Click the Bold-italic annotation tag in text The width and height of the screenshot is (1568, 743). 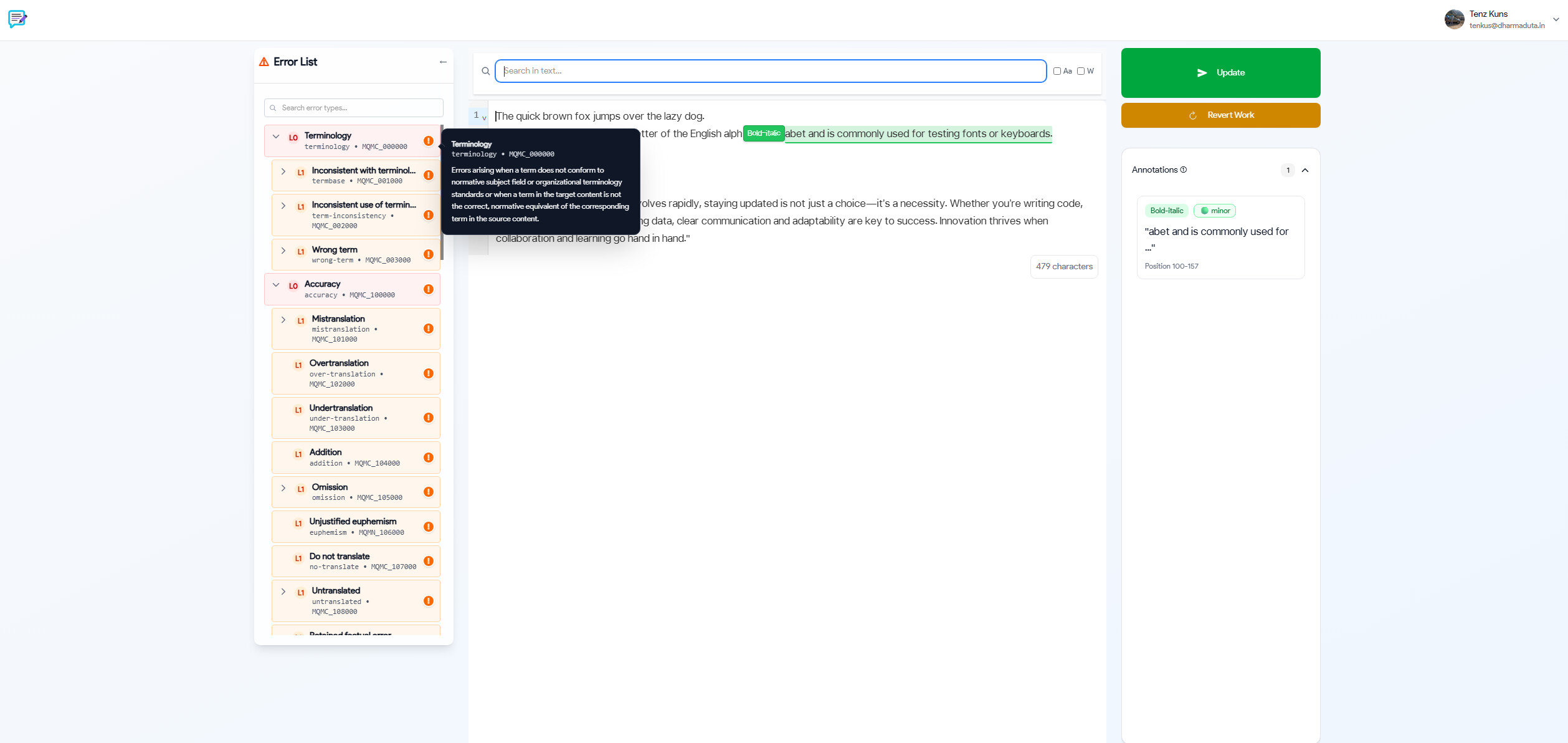763,133
